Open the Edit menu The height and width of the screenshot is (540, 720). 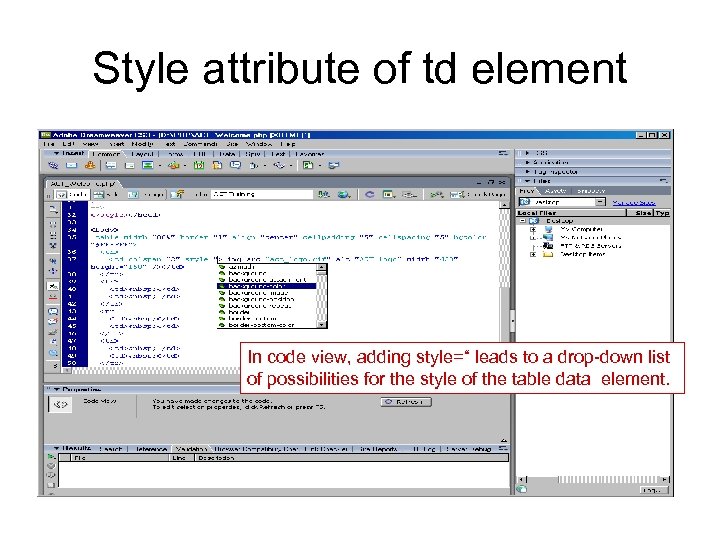(68, 144)
